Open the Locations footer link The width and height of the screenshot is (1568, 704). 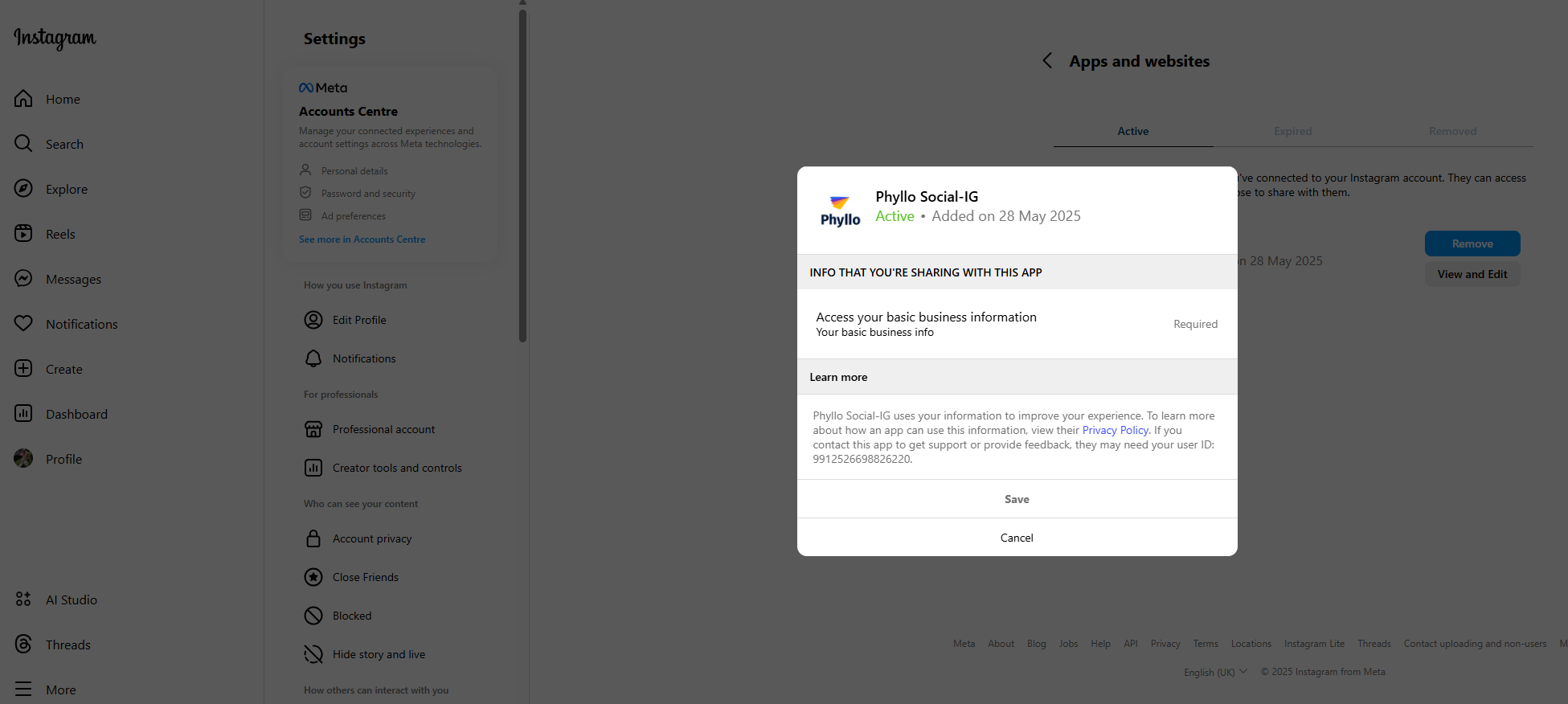pos(1251,644)
